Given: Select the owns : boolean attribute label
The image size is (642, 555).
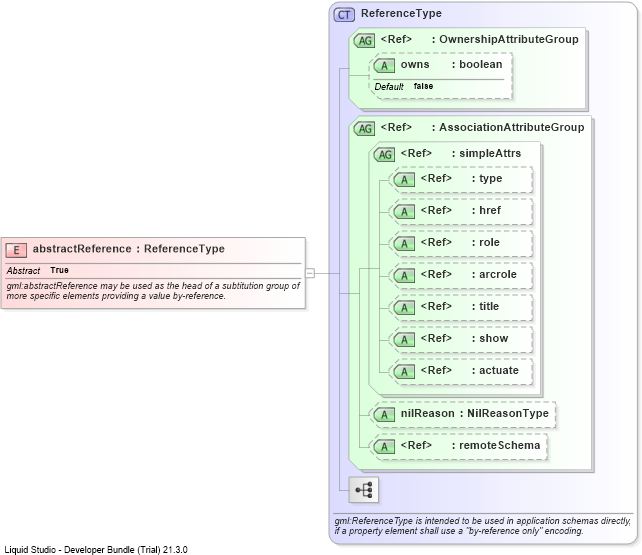Looking at the screenshot, I should (451, 65).
